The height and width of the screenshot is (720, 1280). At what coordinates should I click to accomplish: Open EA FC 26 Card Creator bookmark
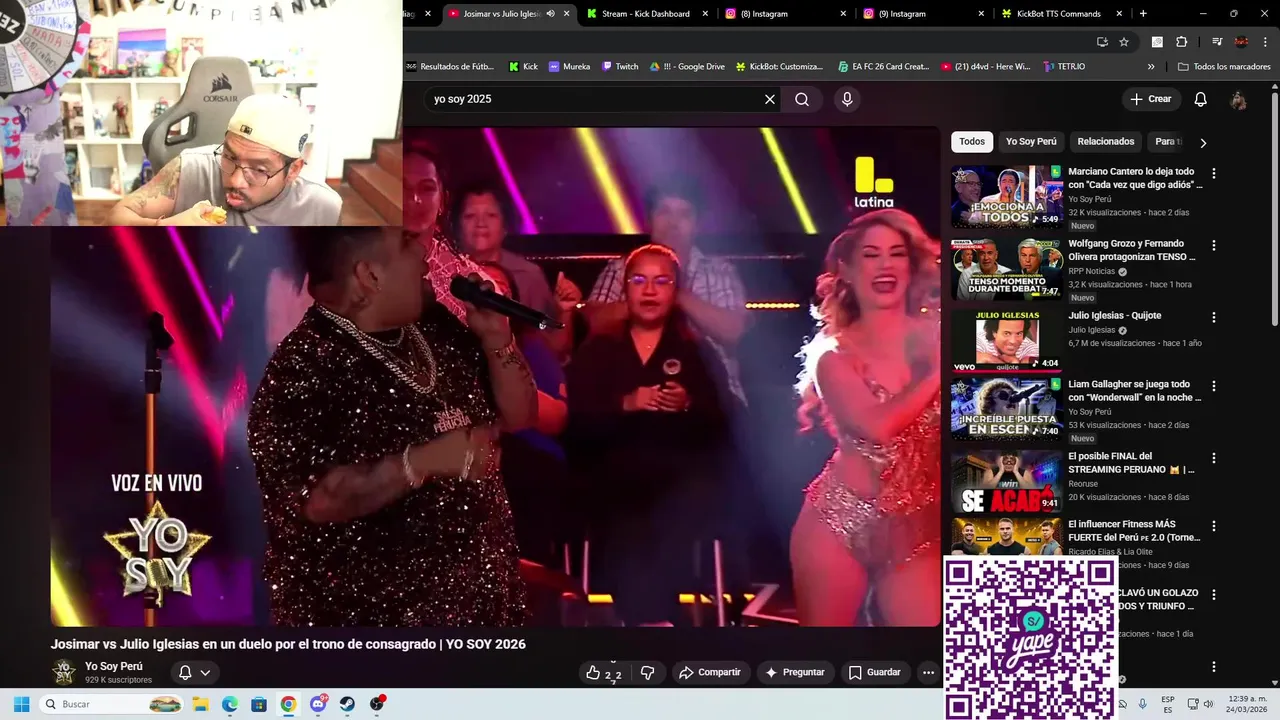[x=884, y=67]
